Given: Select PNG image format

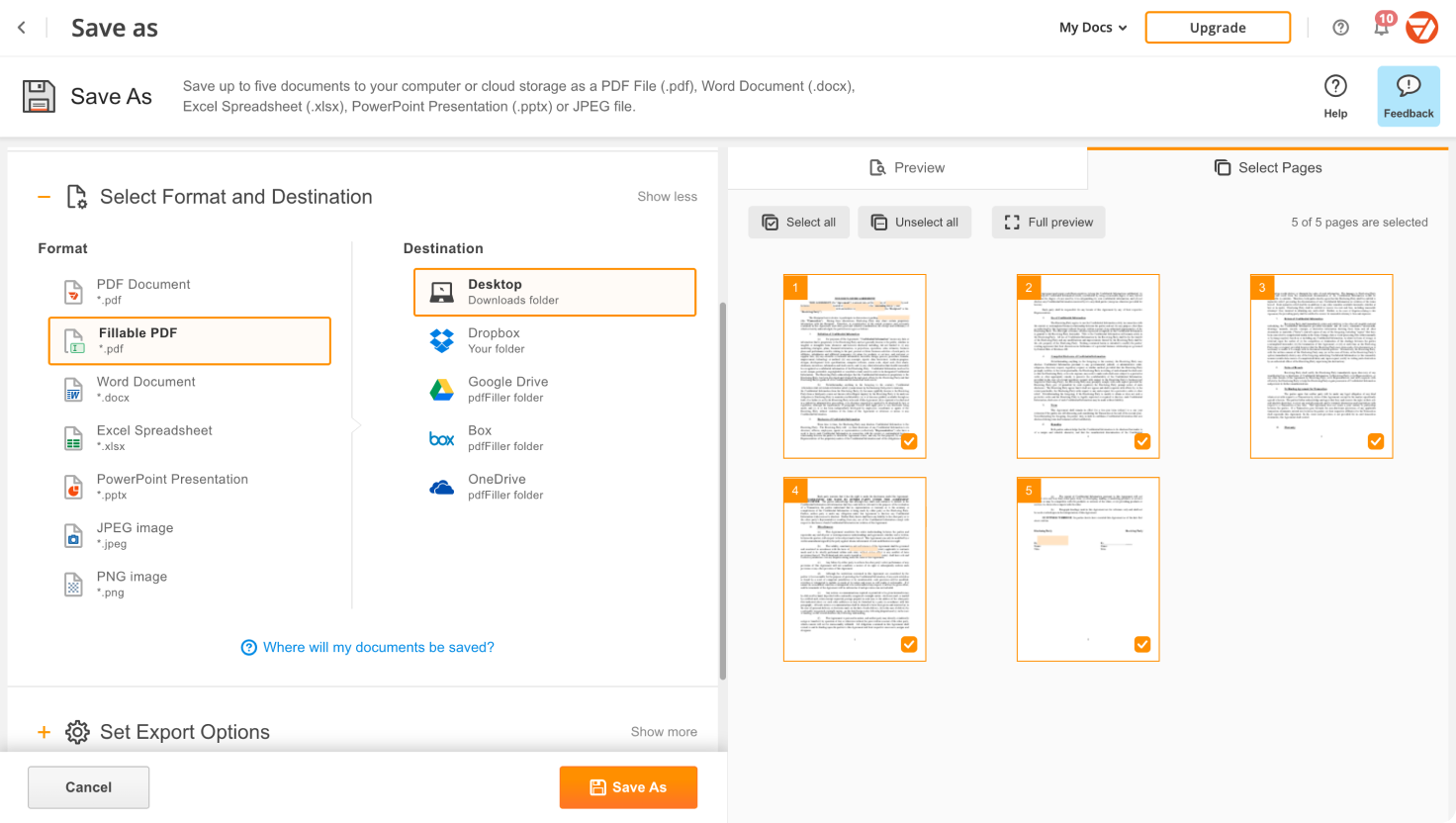Looking at the screenshot, I should point(130,583).
